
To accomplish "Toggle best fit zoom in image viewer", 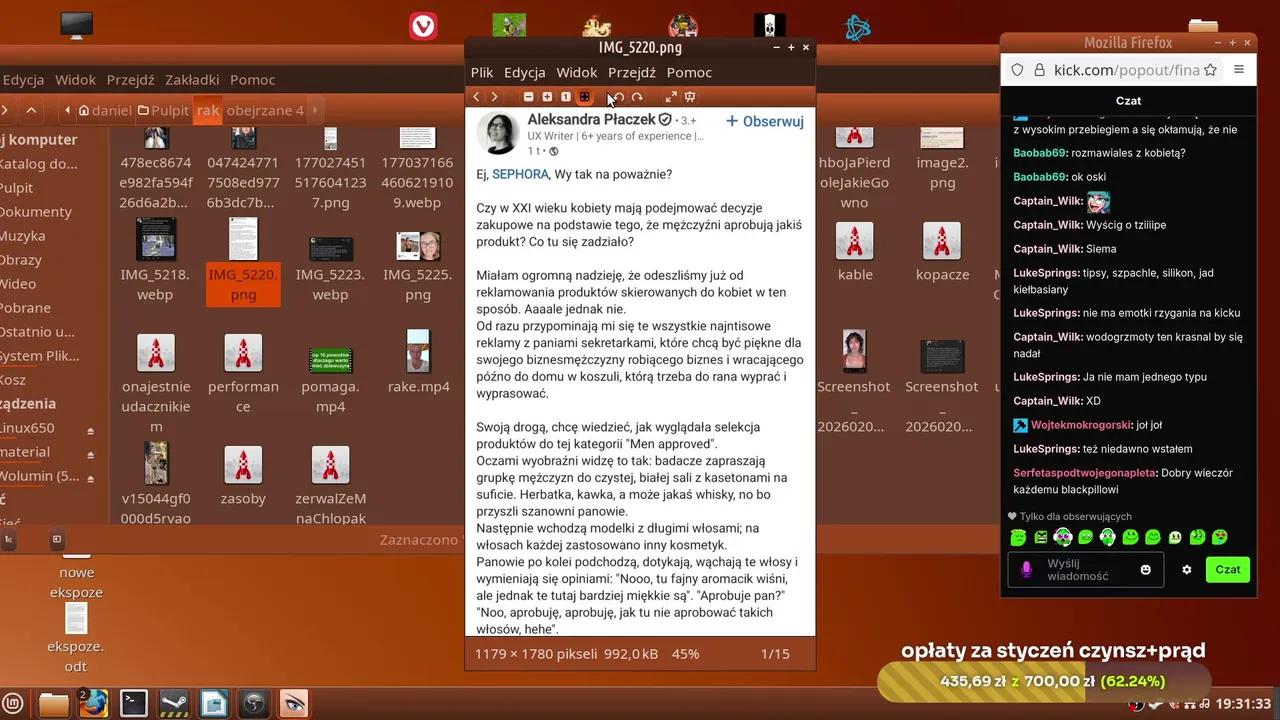I will pos(584,97).
